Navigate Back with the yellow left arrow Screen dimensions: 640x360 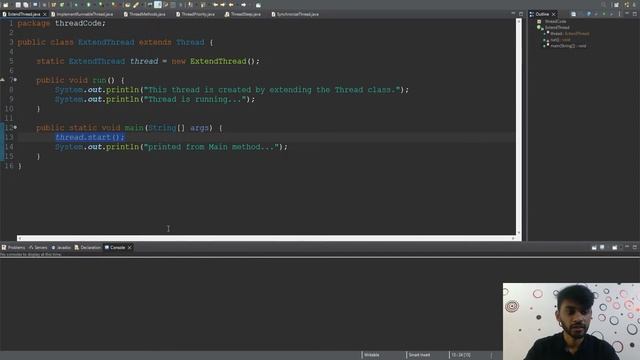231,5
